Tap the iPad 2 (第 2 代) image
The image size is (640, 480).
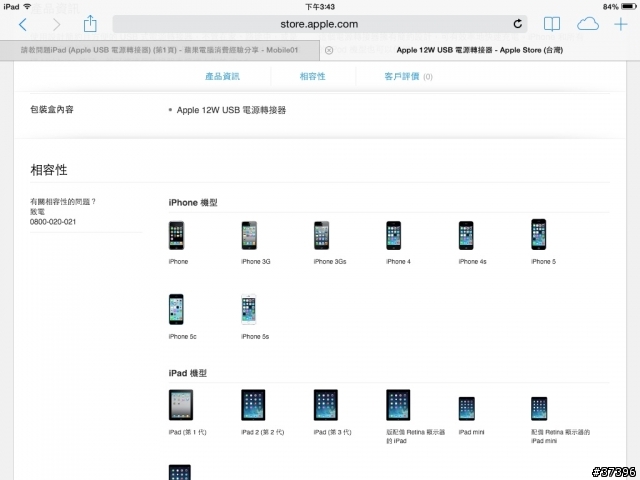click(x=253, y=405)
